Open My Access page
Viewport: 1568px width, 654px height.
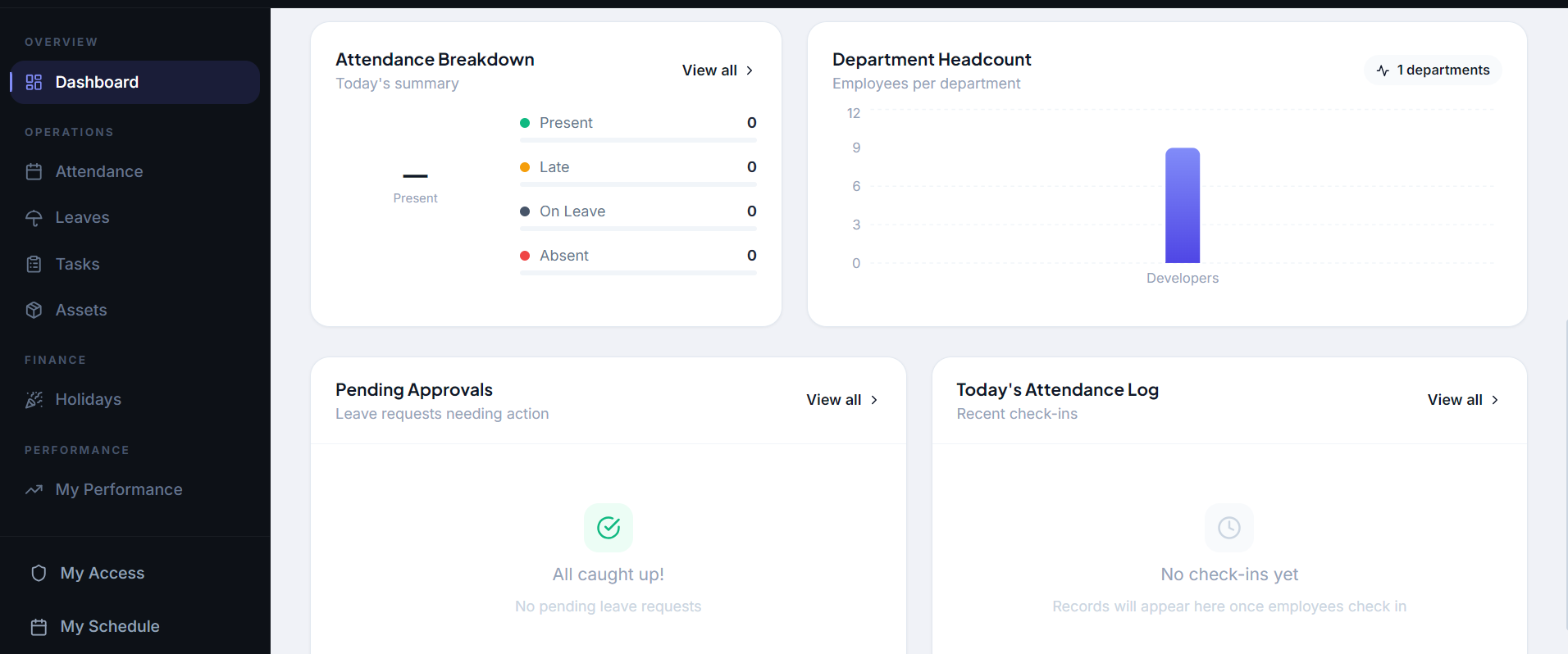tap(135, 573)
